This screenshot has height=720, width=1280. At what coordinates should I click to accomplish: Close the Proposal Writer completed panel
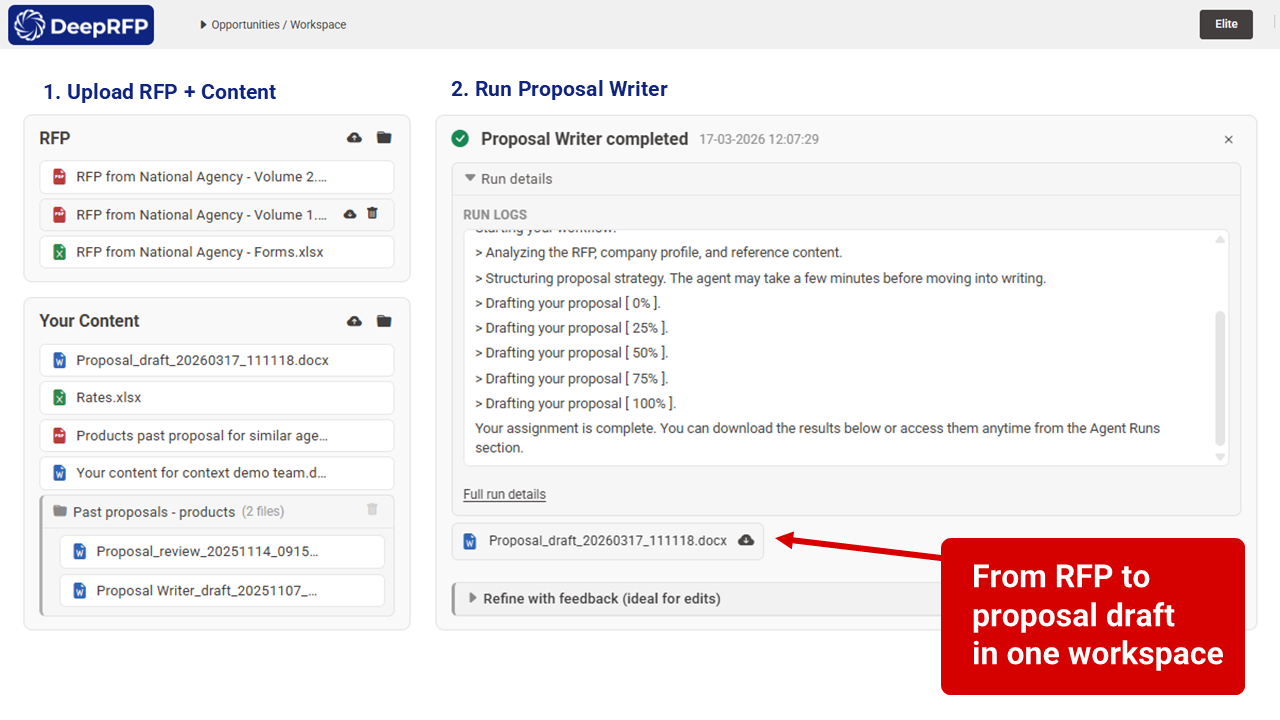pyautogui.click(x=1229, y=140)
